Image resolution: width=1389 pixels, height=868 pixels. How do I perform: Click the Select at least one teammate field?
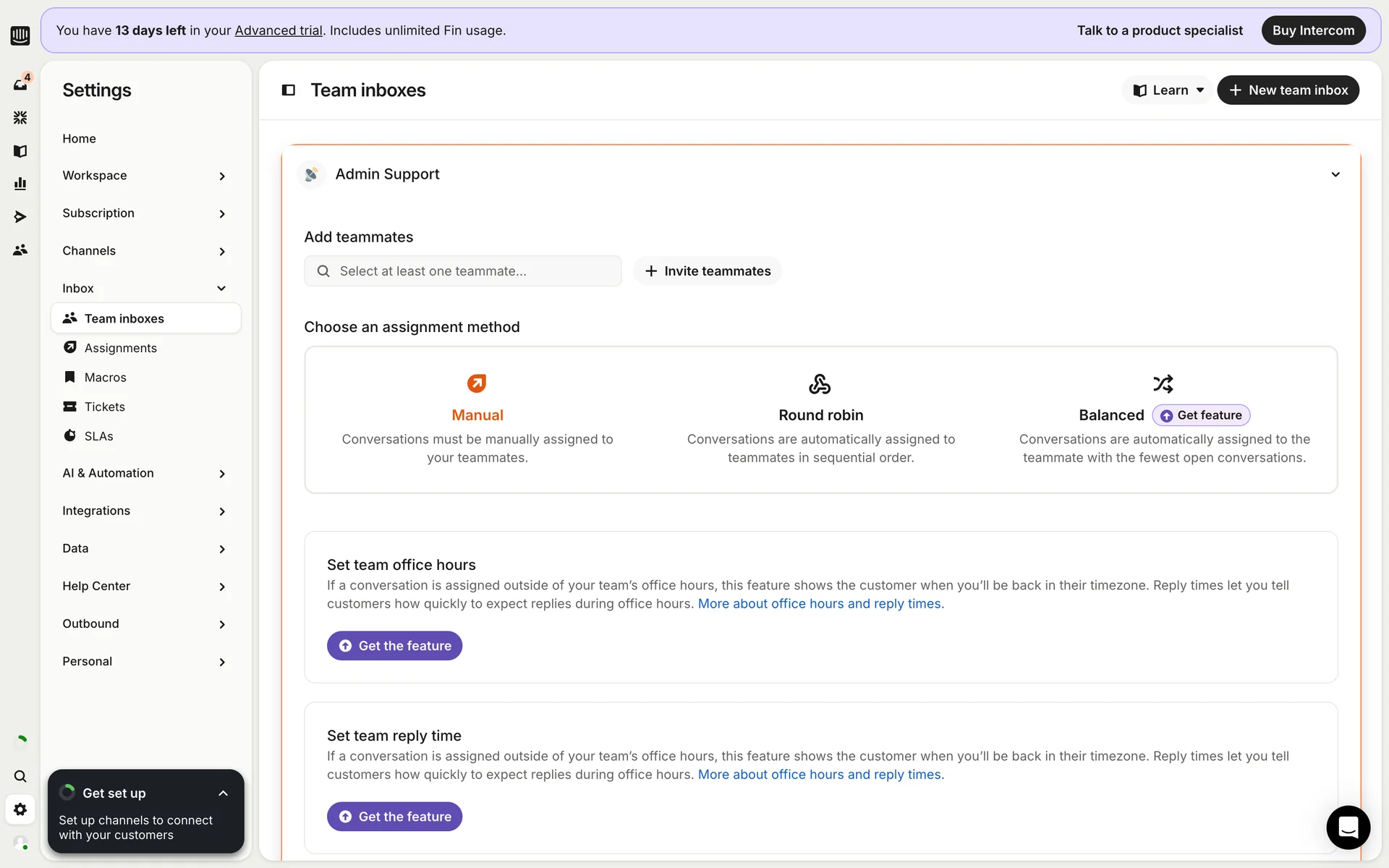pos(463,271)
